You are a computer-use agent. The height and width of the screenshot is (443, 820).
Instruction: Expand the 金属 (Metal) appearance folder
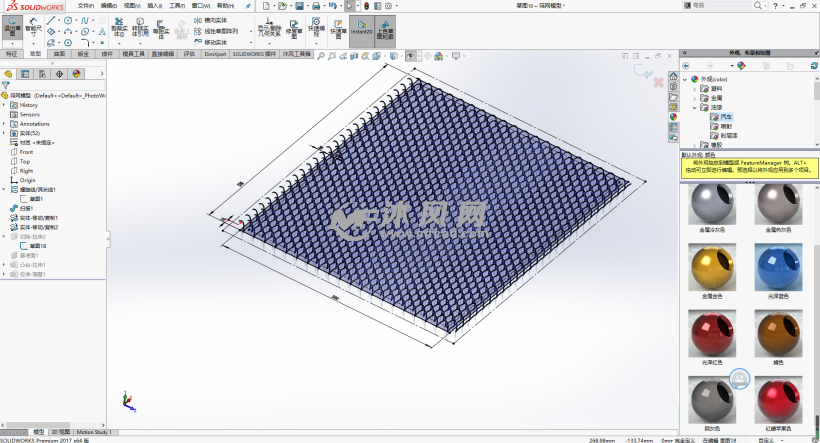[x=695, y=98]
